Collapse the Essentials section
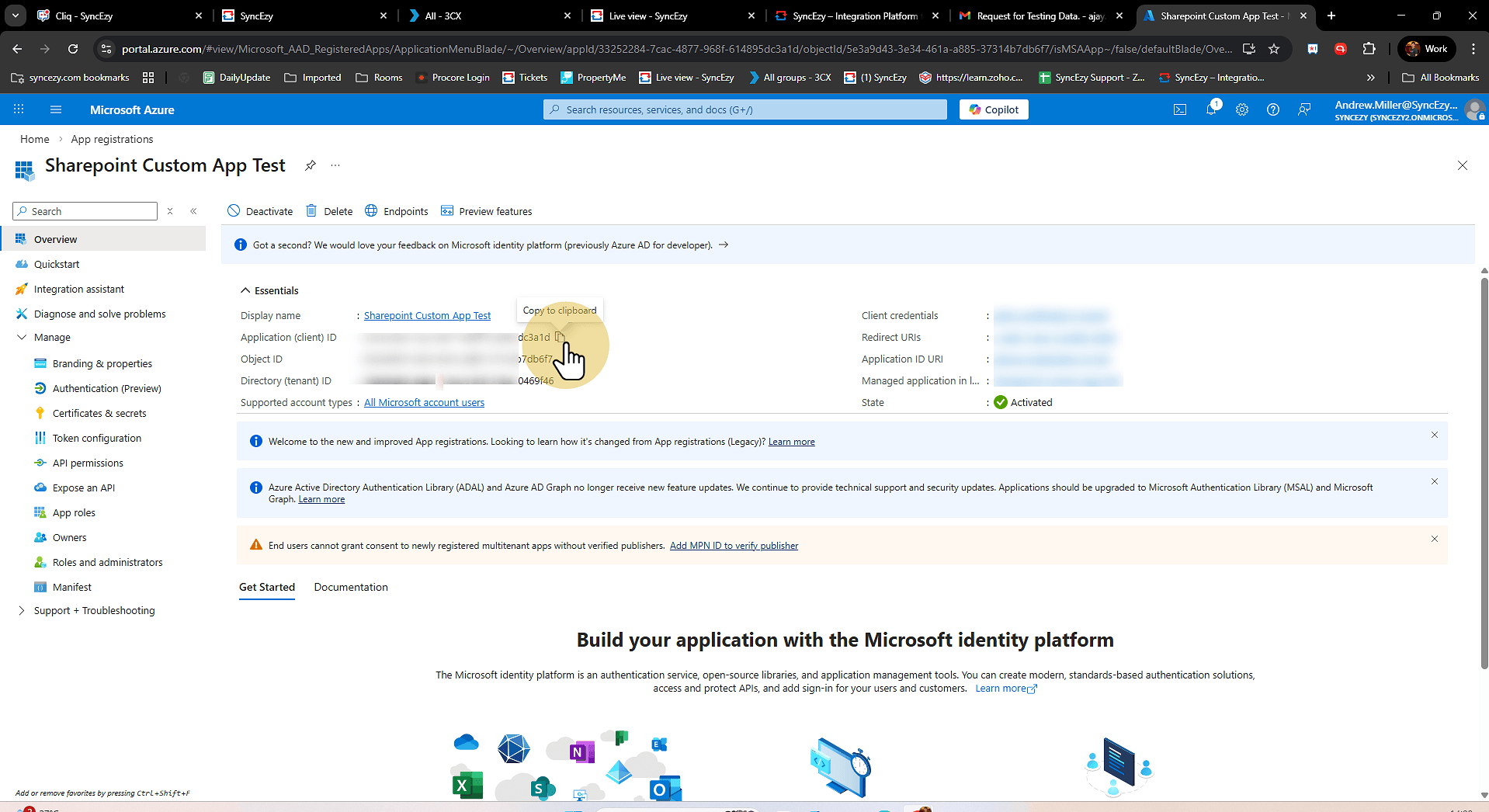 pos(245,290)
